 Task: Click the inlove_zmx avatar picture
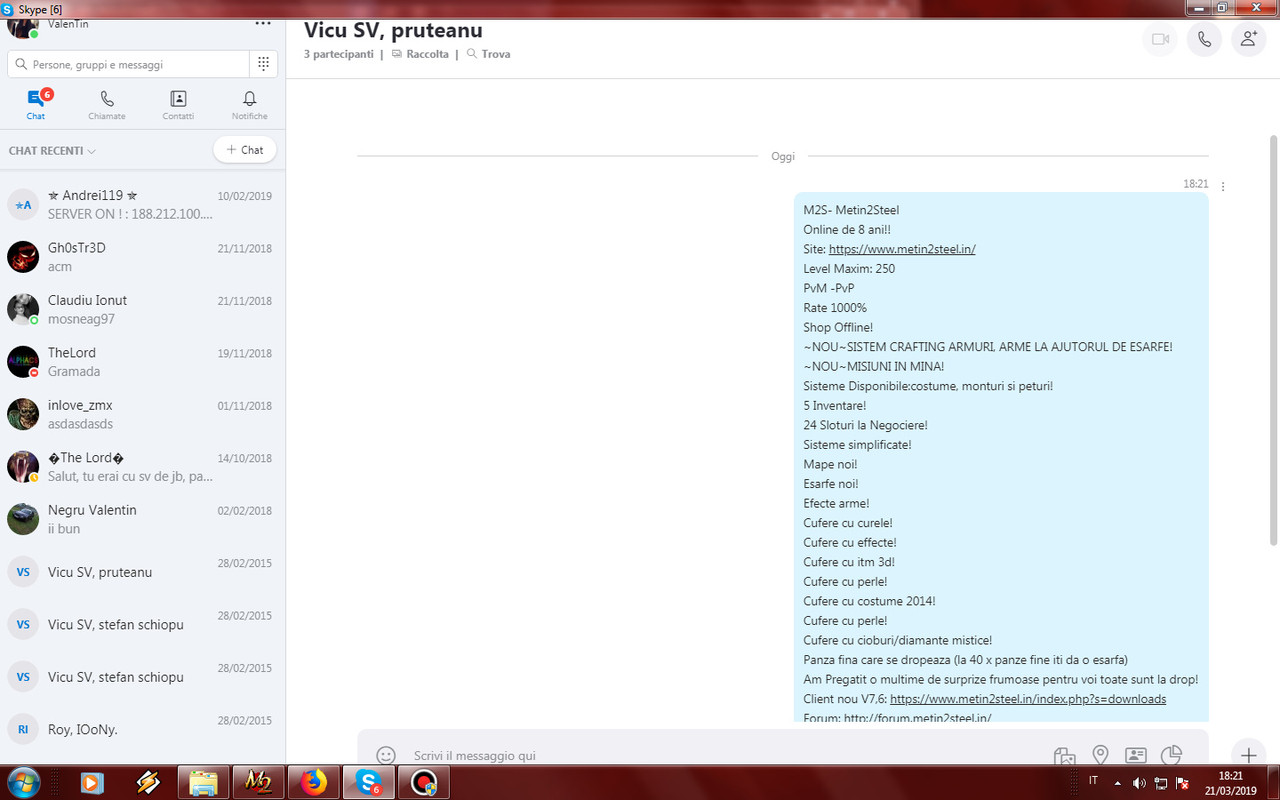coord(23,414)
